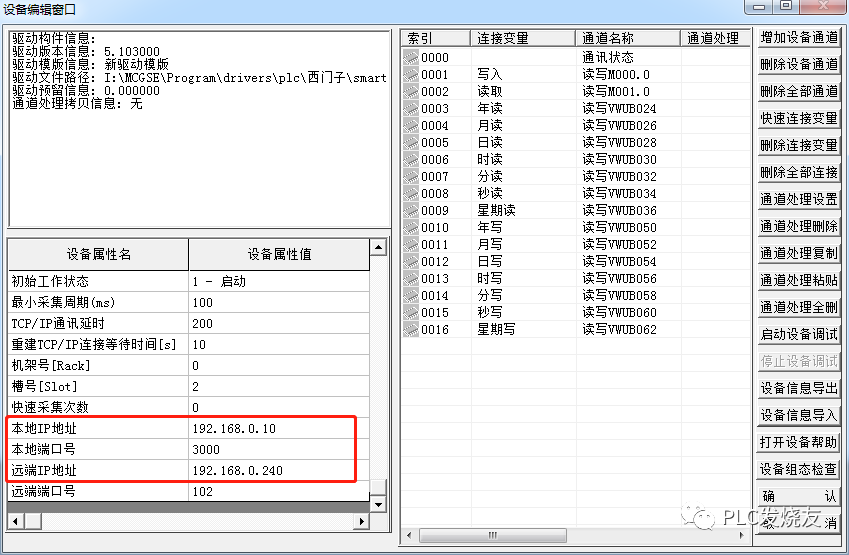Edit 初始工作状态 value 1 - 启动
The width and height of the screenshot is (849, 555).
click(x=279, y=282)
